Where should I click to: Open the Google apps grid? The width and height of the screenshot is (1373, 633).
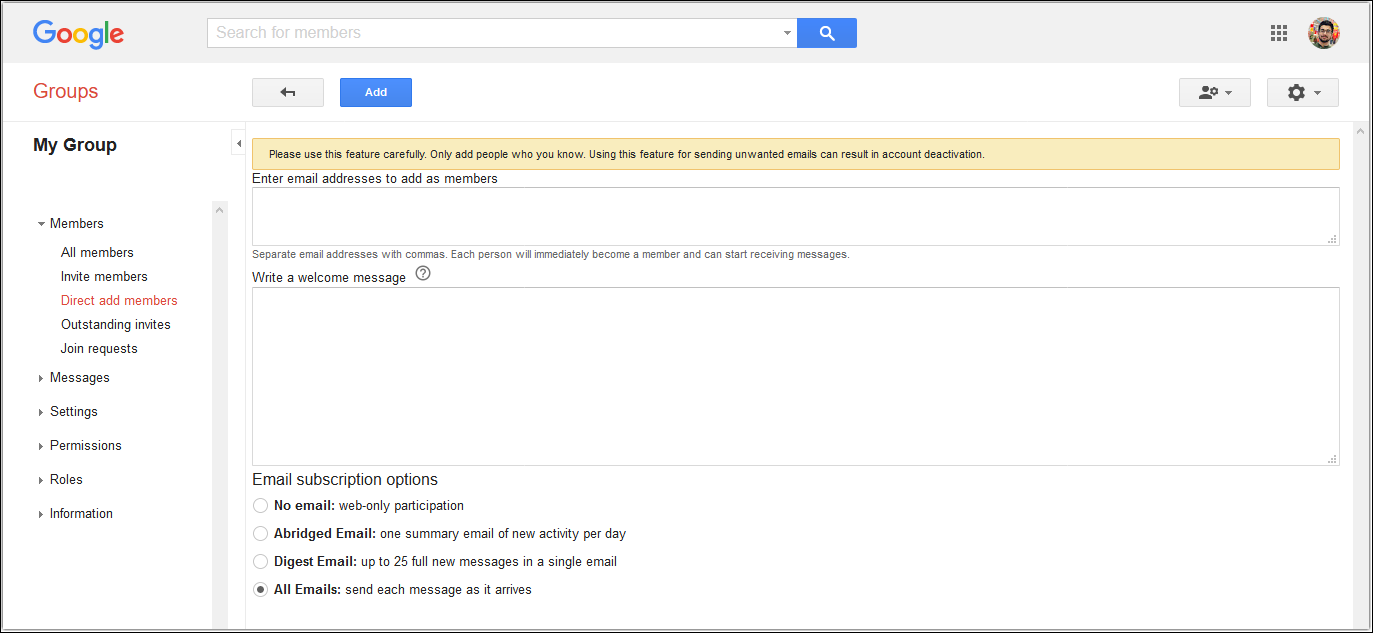(1278, 32)
